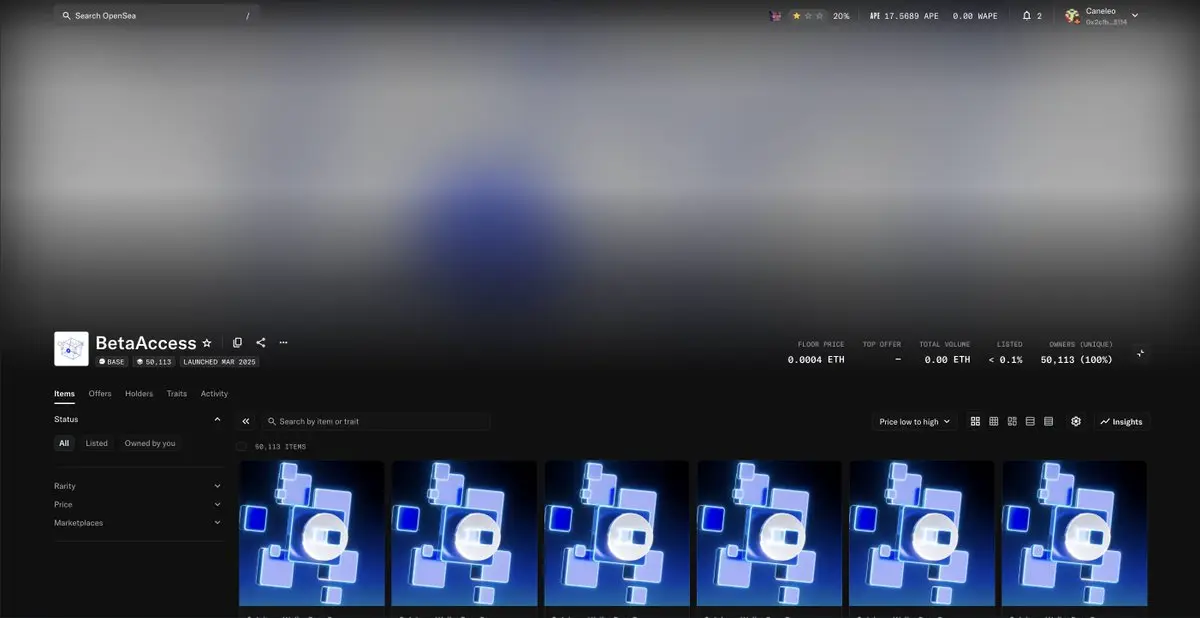Expand the Price filter section
The image size is (1200, 618).
(x=138, y=504)
